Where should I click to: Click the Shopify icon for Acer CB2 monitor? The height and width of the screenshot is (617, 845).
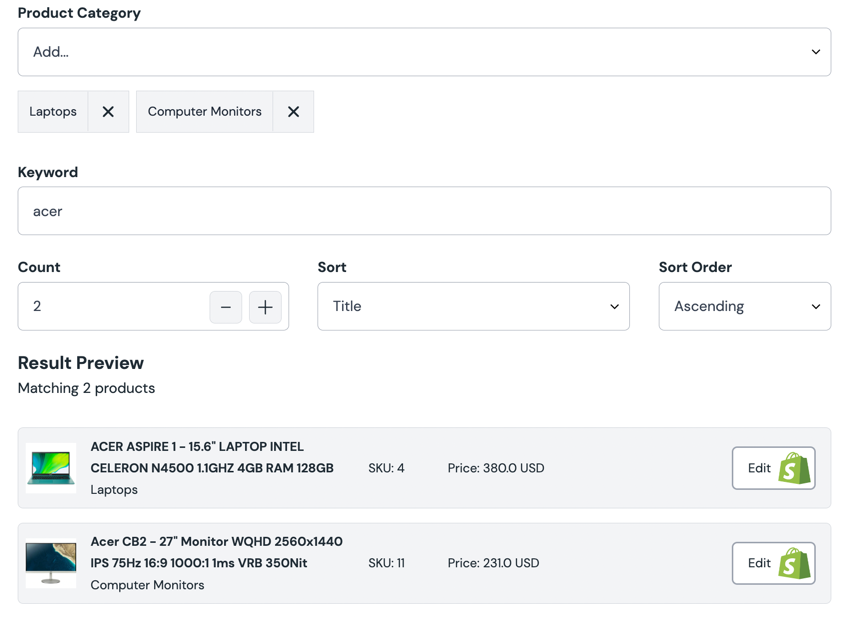(x=795, y=563)
